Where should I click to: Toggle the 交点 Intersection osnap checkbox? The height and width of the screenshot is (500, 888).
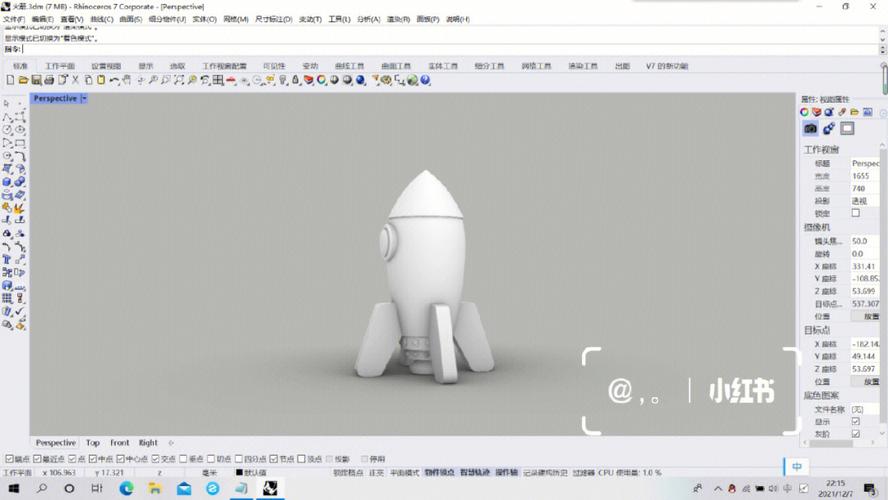click(155, 459)
